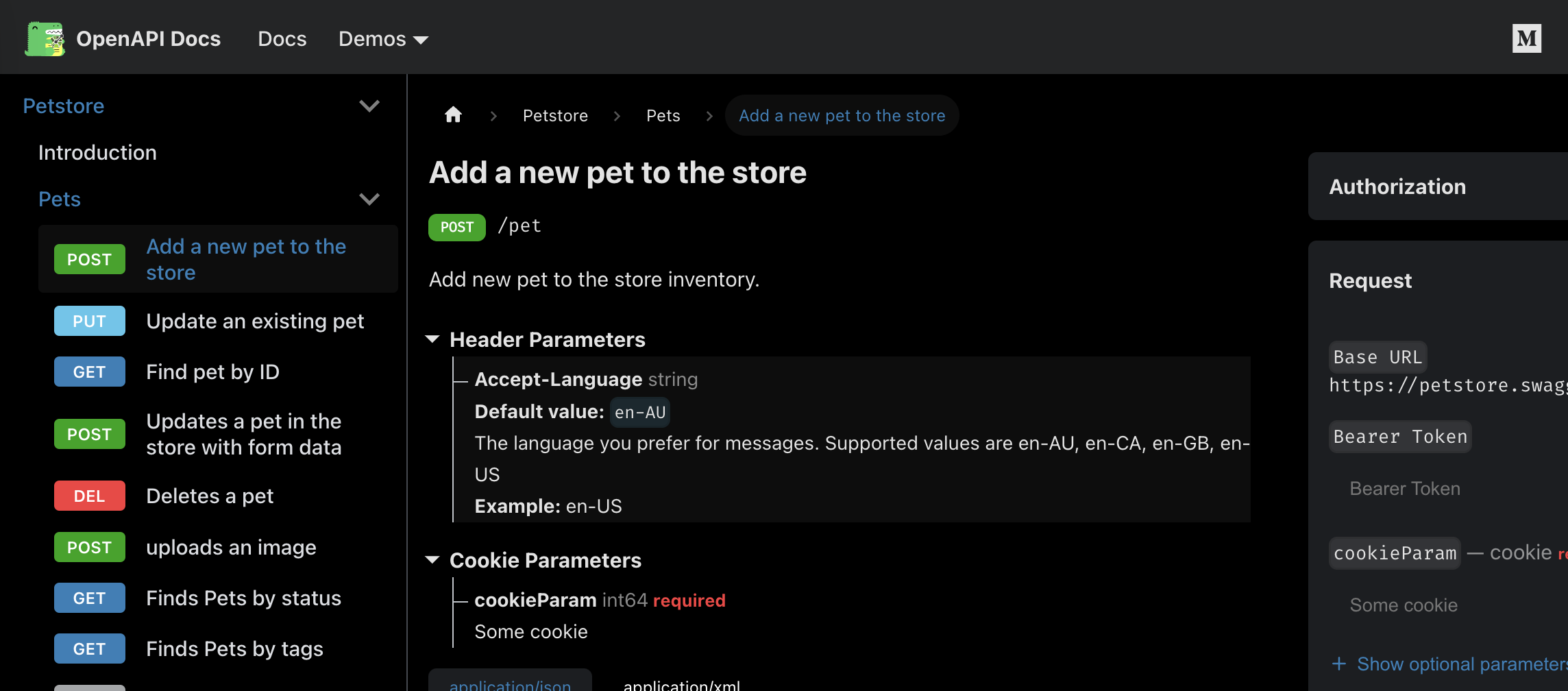The width and height of the screenshot is (1568, 691).
Task: Switch to the application/xml tab
Action: [681, 684]
